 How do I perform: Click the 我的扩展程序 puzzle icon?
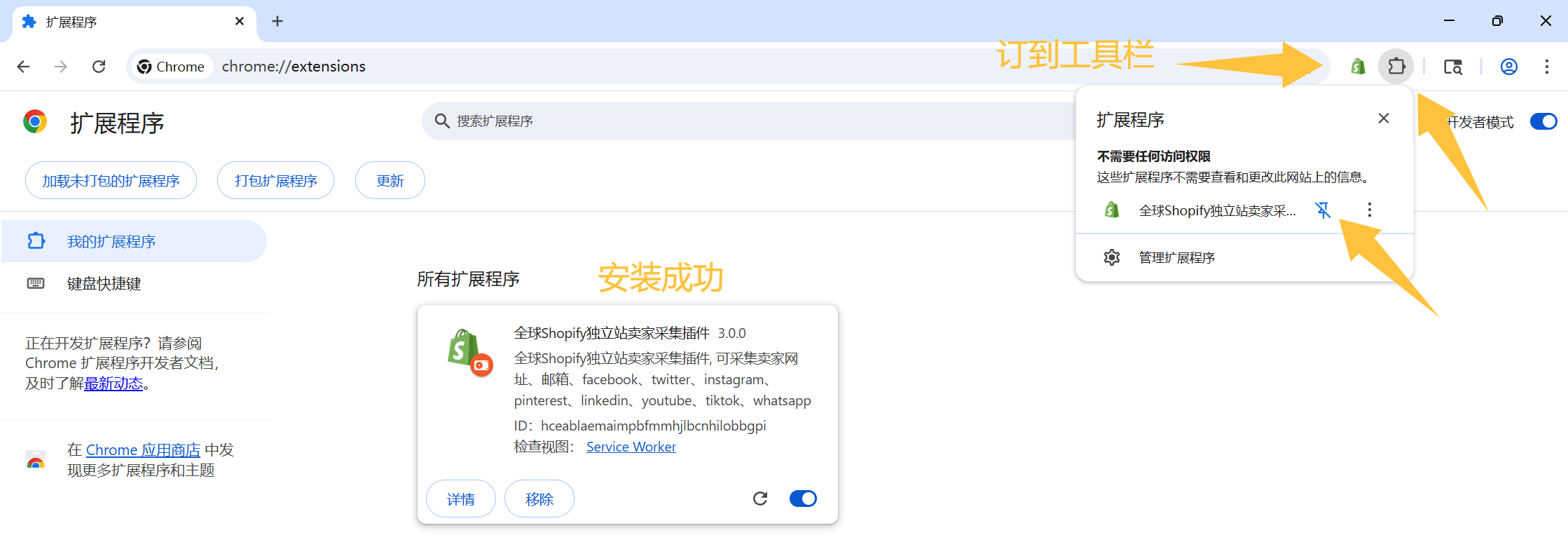click(36, 241)
